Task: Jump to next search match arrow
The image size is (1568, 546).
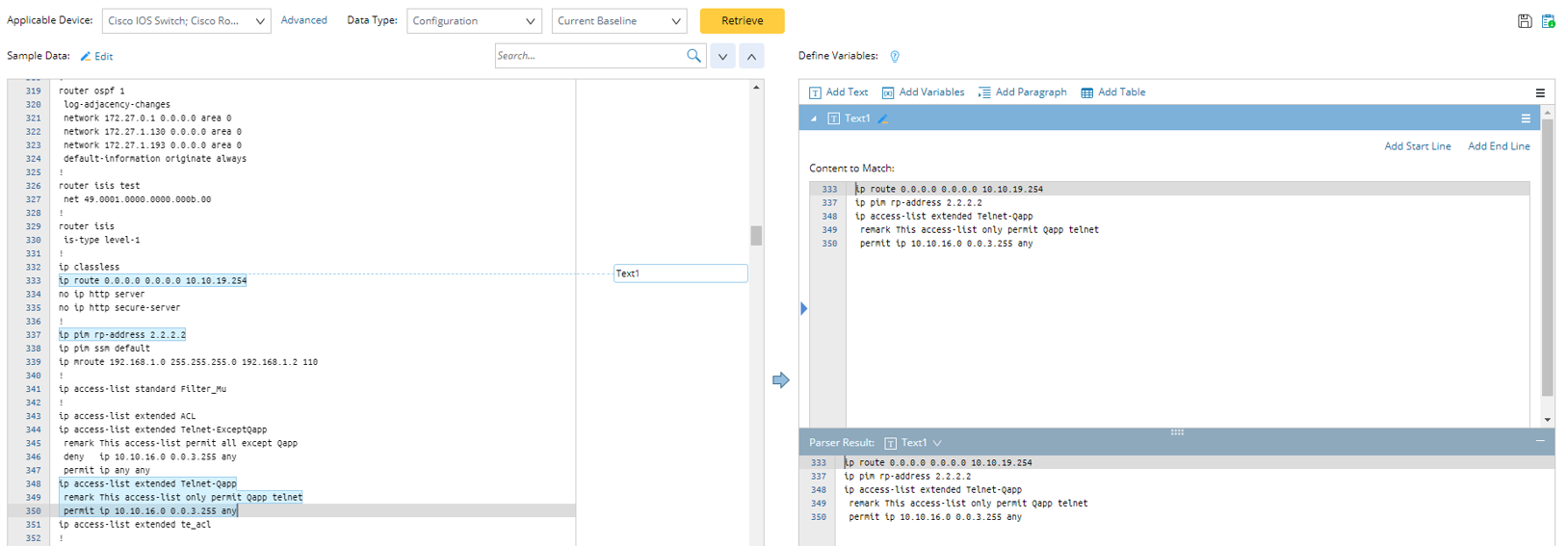Action: click(722, 57)
